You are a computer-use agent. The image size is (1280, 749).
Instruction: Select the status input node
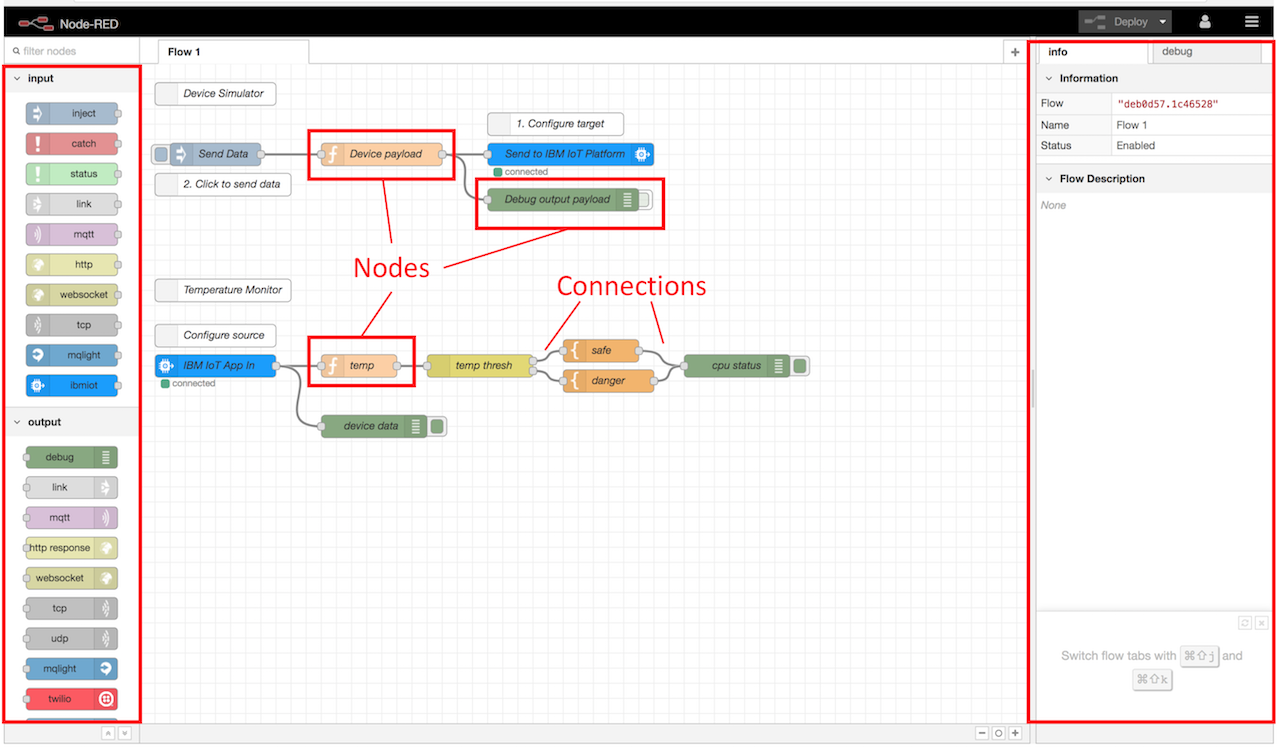(x=72, y=174)
